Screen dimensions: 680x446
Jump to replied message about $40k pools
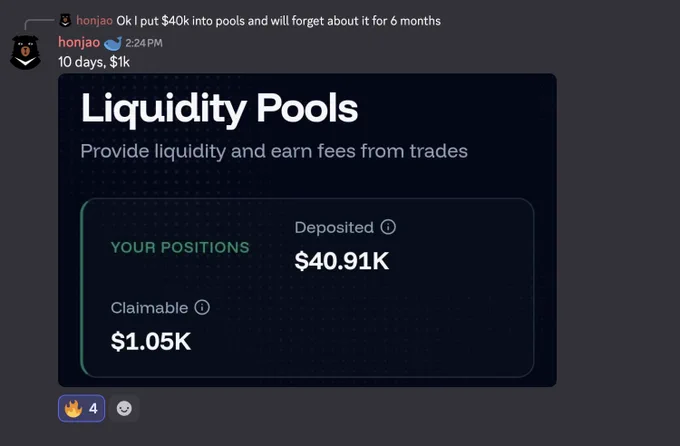(x=278, y=20)
